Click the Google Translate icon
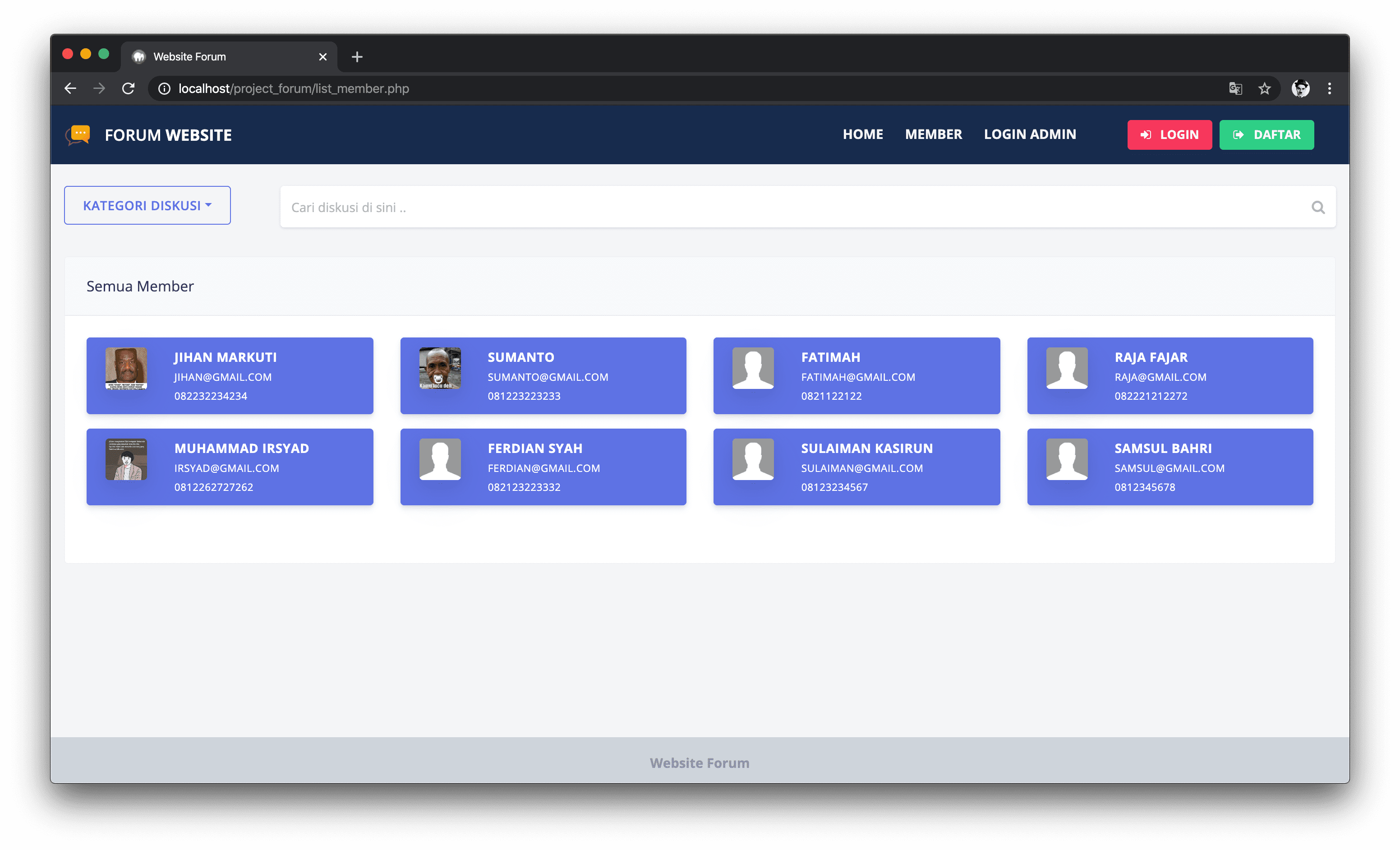 (1235, 88)
